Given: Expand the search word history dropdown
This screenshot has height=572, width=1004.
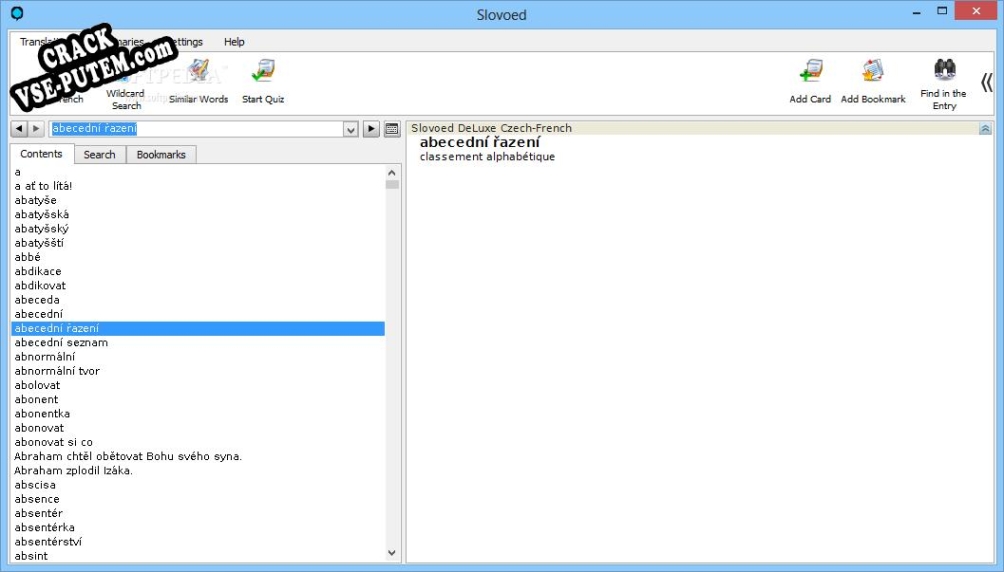Looking at the screenshot, I should coord(350,129).
